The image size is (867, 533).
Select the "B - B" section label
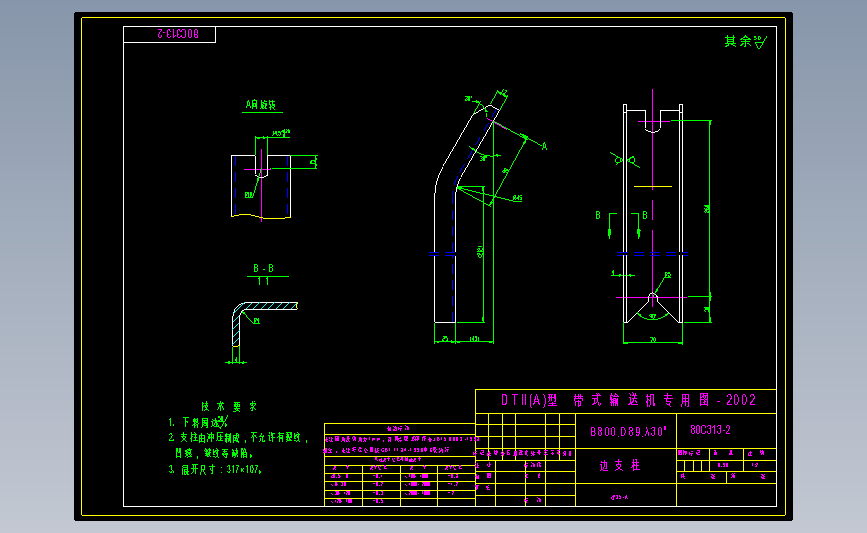tap(263, 268)
